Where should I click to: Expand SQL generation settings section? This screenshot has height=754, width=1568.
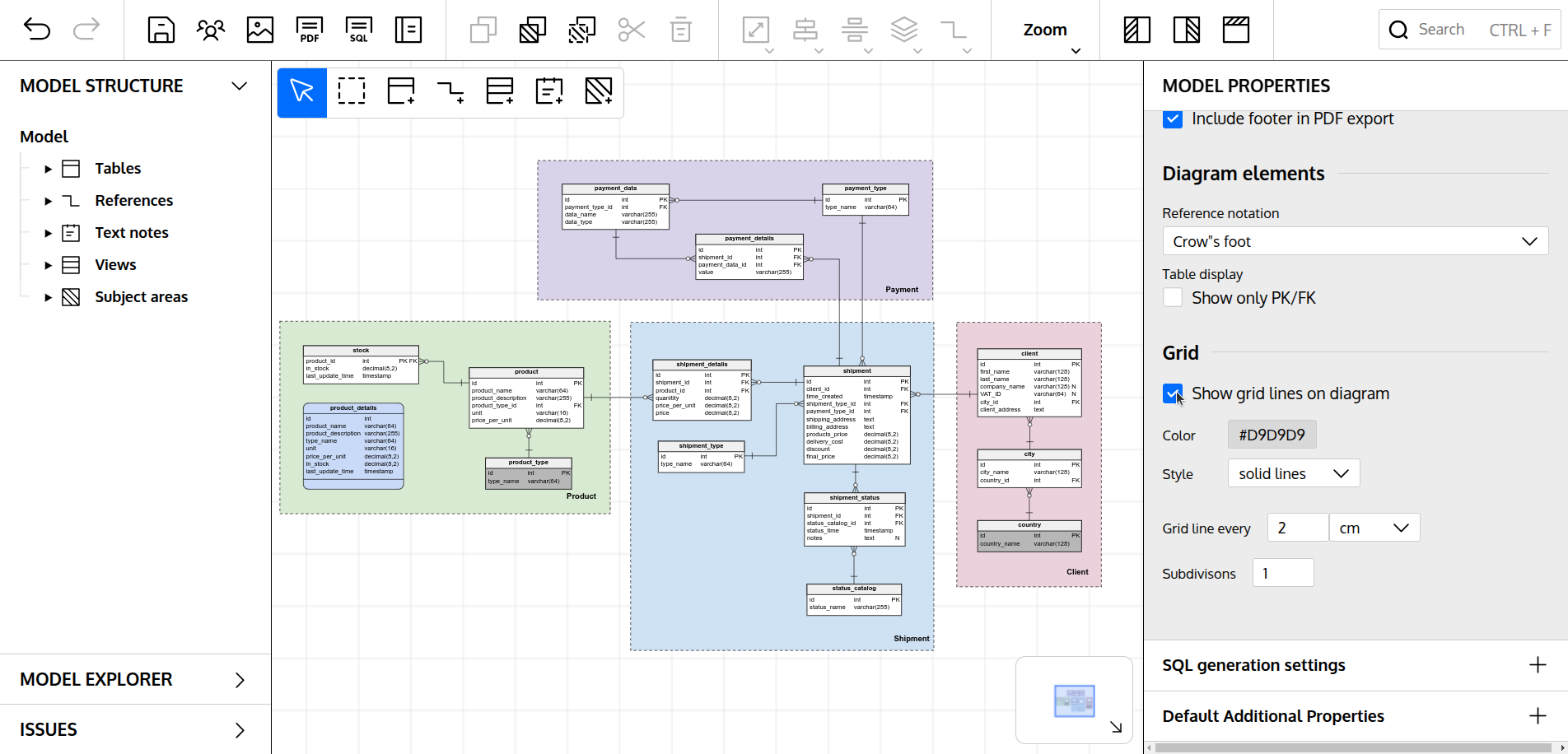pyautogui.click(x=1538, y=665)
